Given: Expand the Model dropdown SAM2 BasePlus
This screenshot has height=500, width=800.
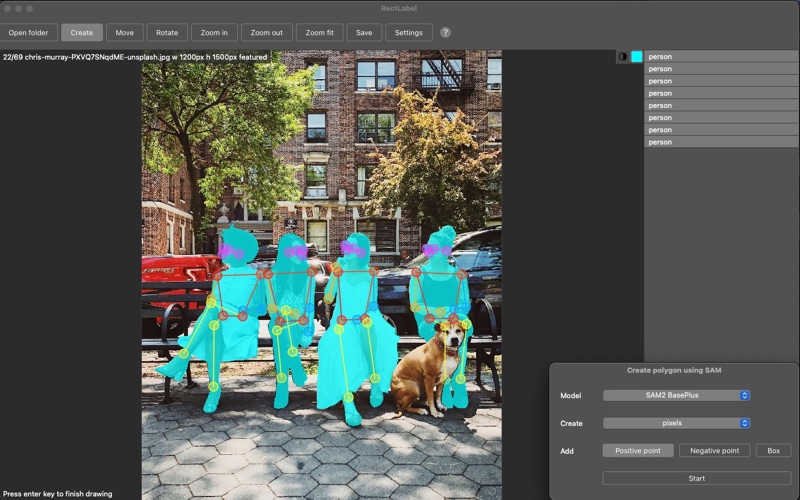Looking at the screenshot, I should [677, 395].
